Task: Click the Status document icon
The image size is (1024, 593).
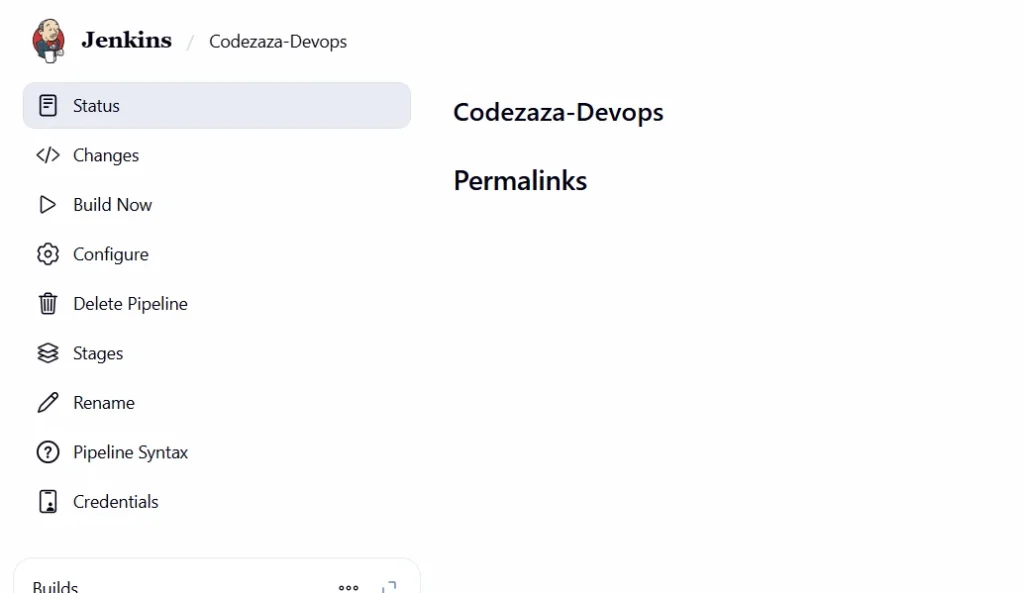Action: pyautogui.click(x=48, y=106)
